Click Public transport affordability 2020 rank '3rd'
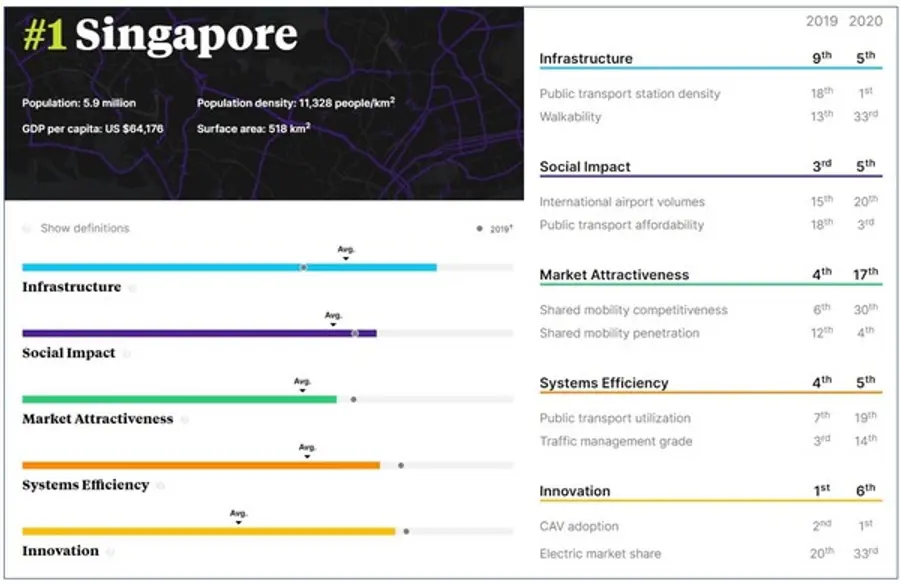Viewport: 900px width, 584px height. (x=866, y=224)
